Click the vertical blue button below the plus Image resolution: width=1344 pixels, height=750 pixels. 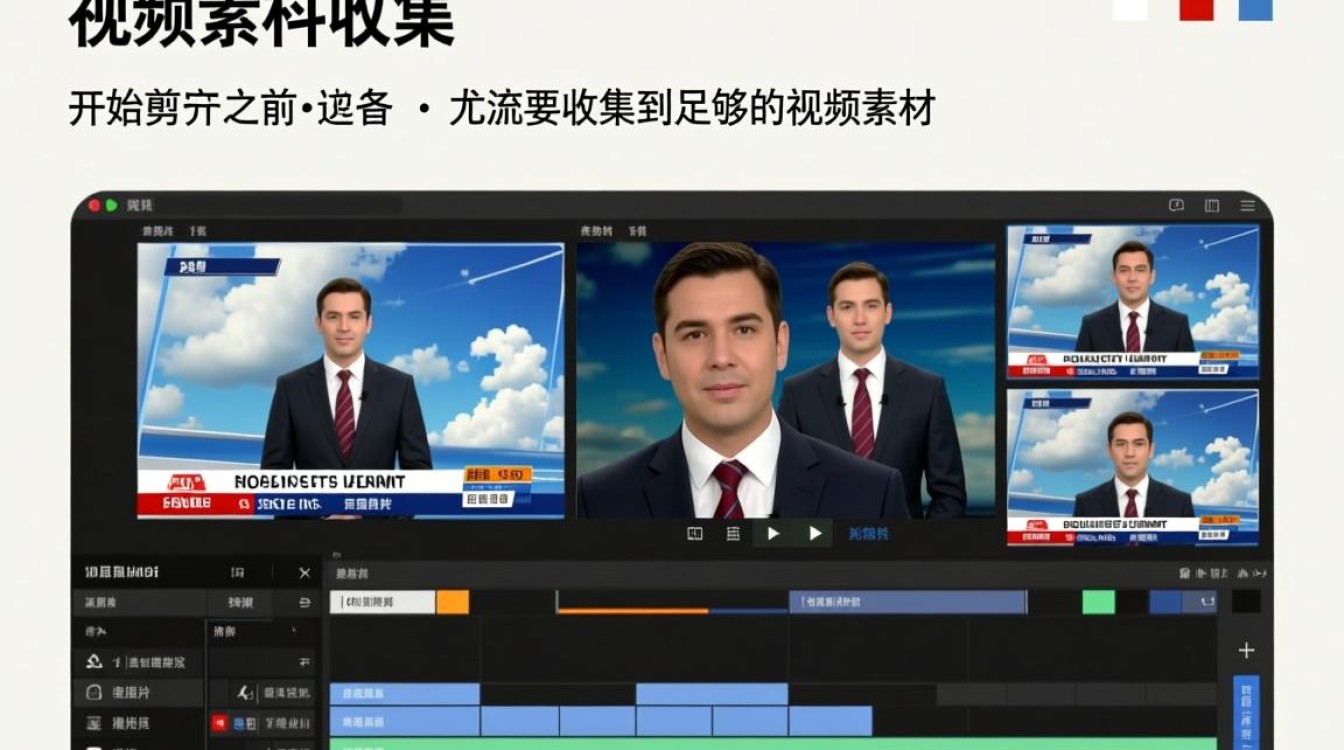[x=1246, y=713]
